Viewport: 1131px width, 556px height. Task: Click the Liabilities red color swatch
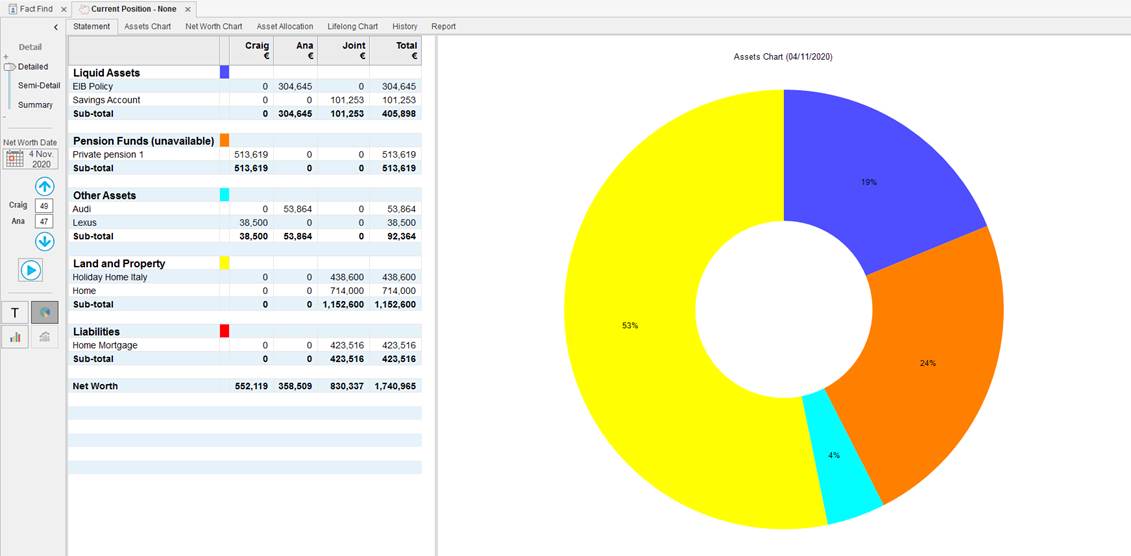(224, 331)
